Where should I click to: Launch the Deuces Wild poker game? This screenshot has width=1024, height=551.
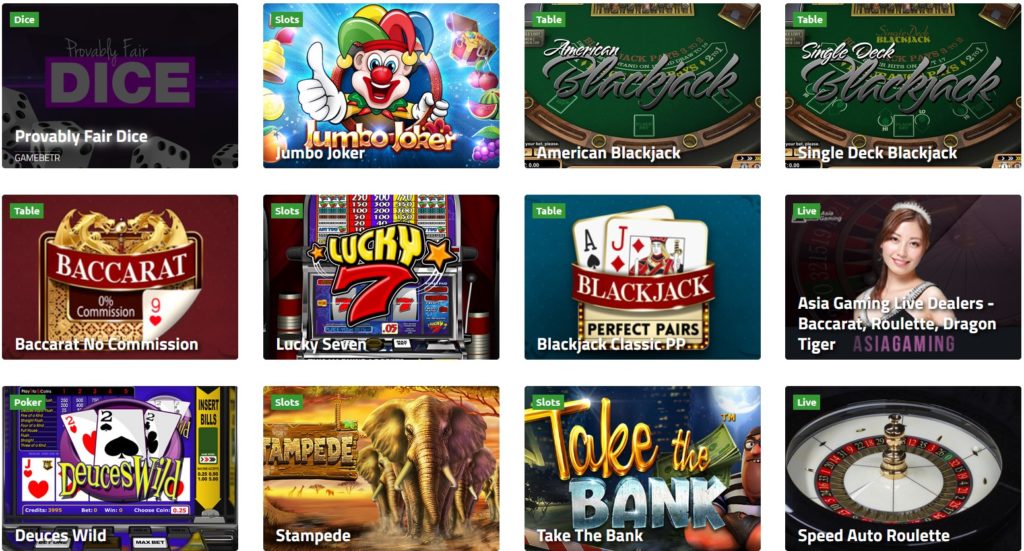tap(120, 468)
